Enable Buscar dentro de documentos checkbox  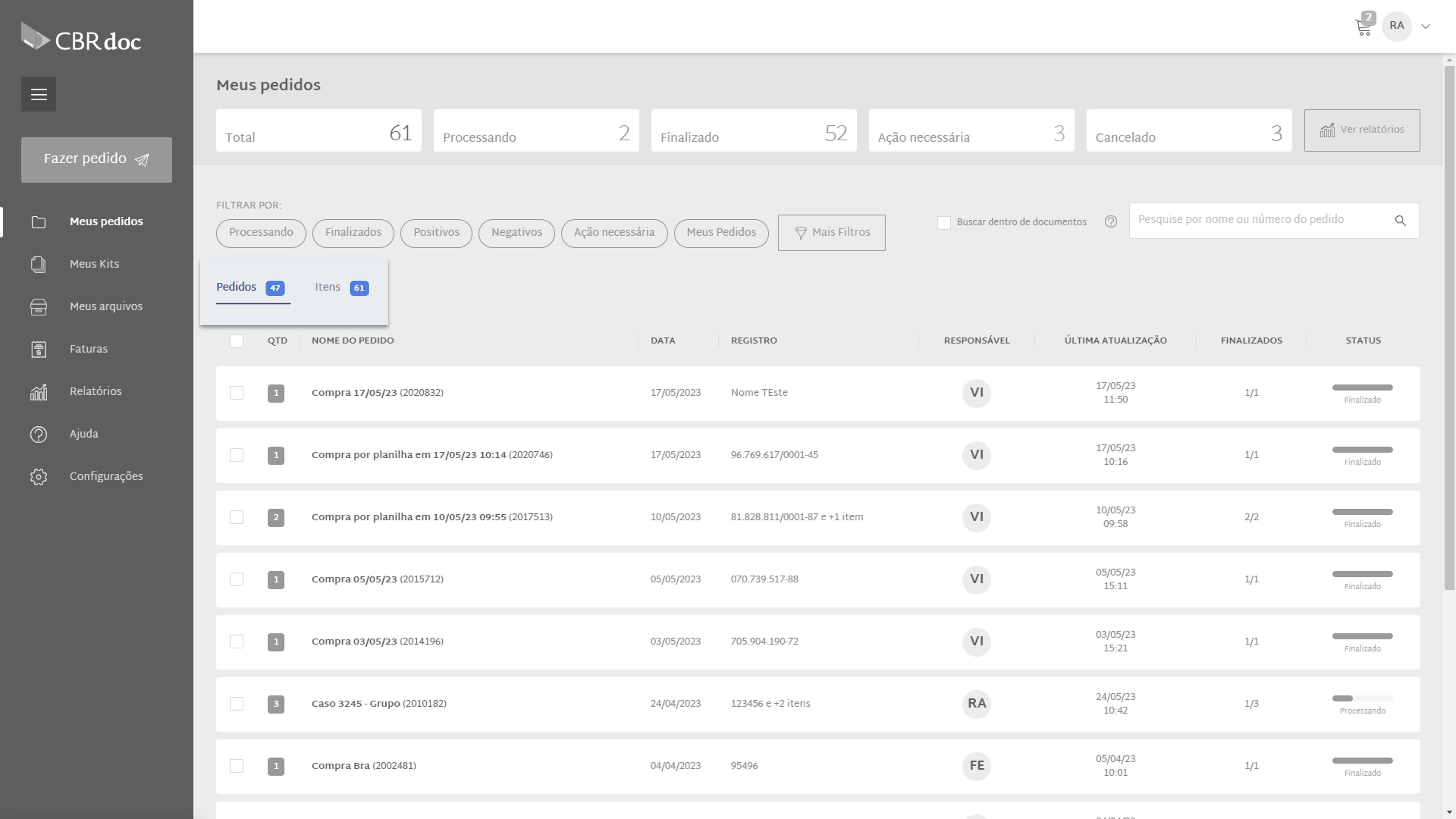[944, 223]
